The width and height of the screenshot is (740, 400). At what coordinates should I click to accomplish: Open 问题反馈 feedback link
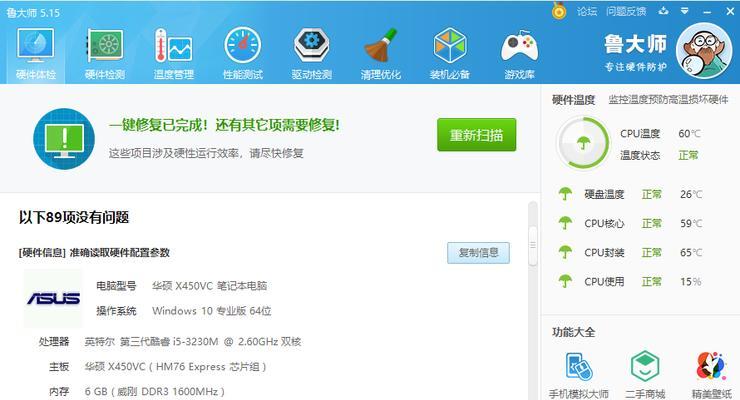[626, 11]
